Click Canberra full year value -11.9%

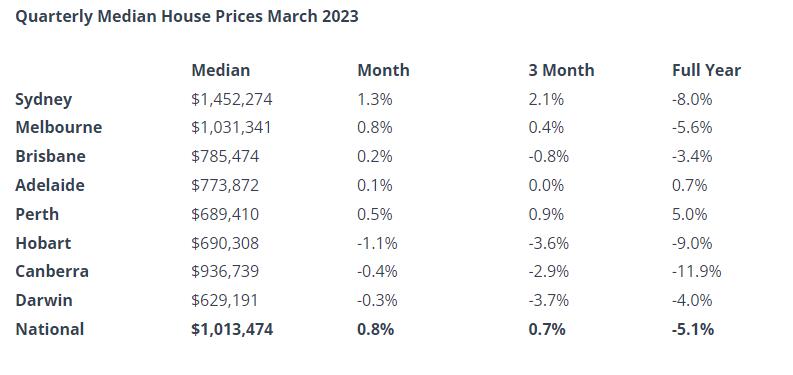tap(696, 272)
